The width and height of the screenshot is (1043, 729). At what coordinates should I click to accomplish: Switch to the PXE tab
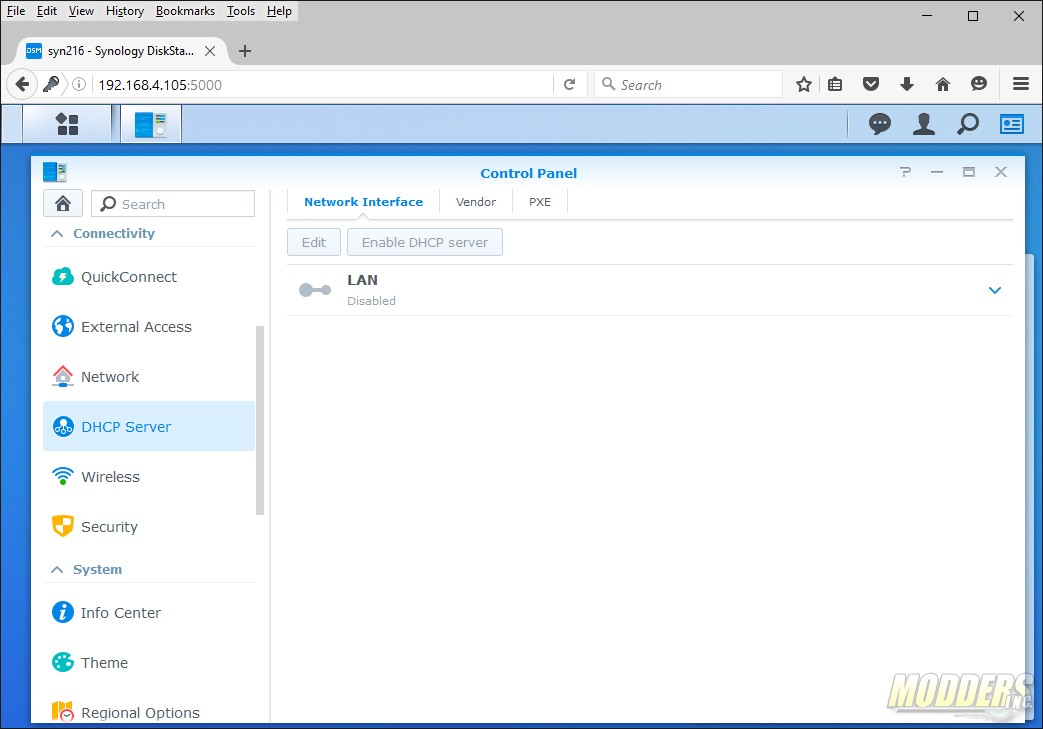539,202
